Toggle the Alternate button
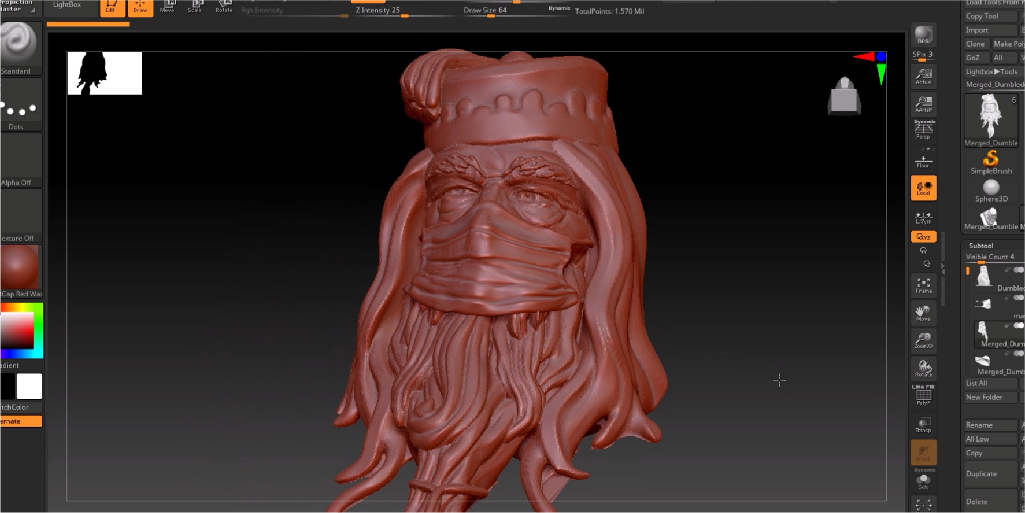Screen dimensions: 1025x513 point(20,422)
